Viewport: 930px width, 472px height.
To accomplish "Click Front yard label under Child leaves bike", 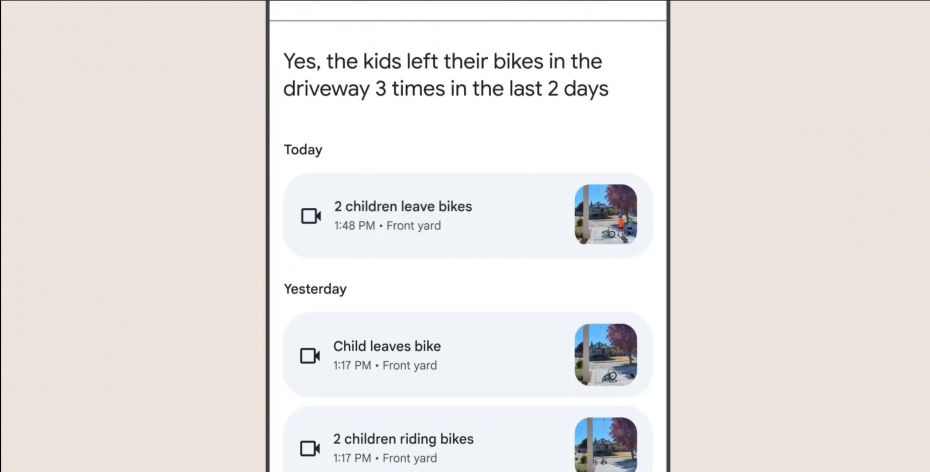I will (410, 366).
